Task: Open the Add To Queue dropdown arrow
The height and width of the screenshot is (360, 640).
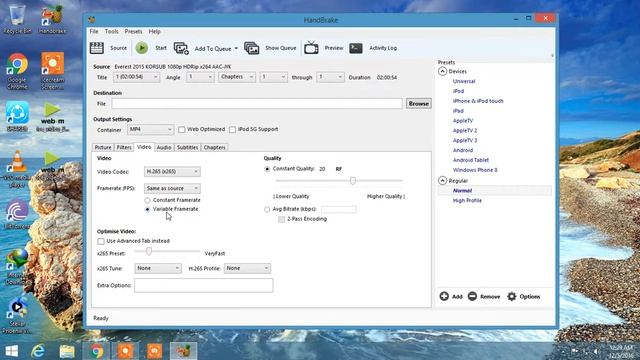Action: 236,49
